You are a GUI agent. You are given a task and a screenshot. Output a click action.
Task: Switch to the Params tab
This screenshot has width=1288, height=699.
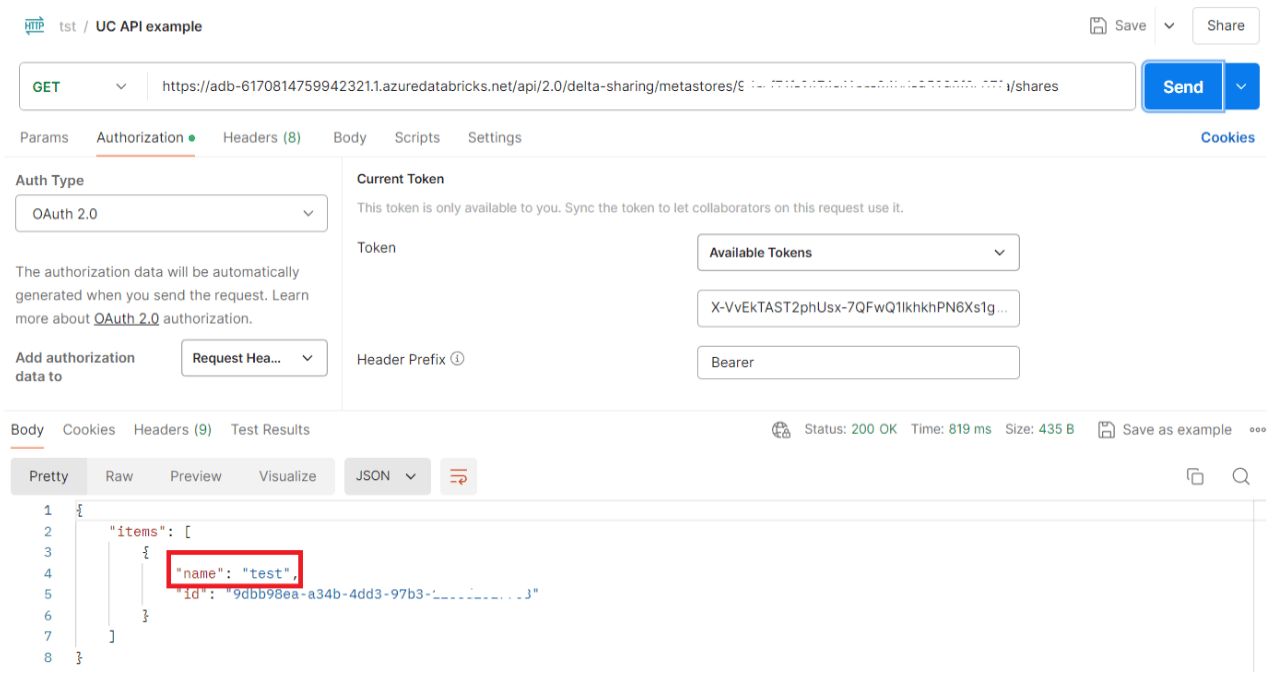coord(44,137)
